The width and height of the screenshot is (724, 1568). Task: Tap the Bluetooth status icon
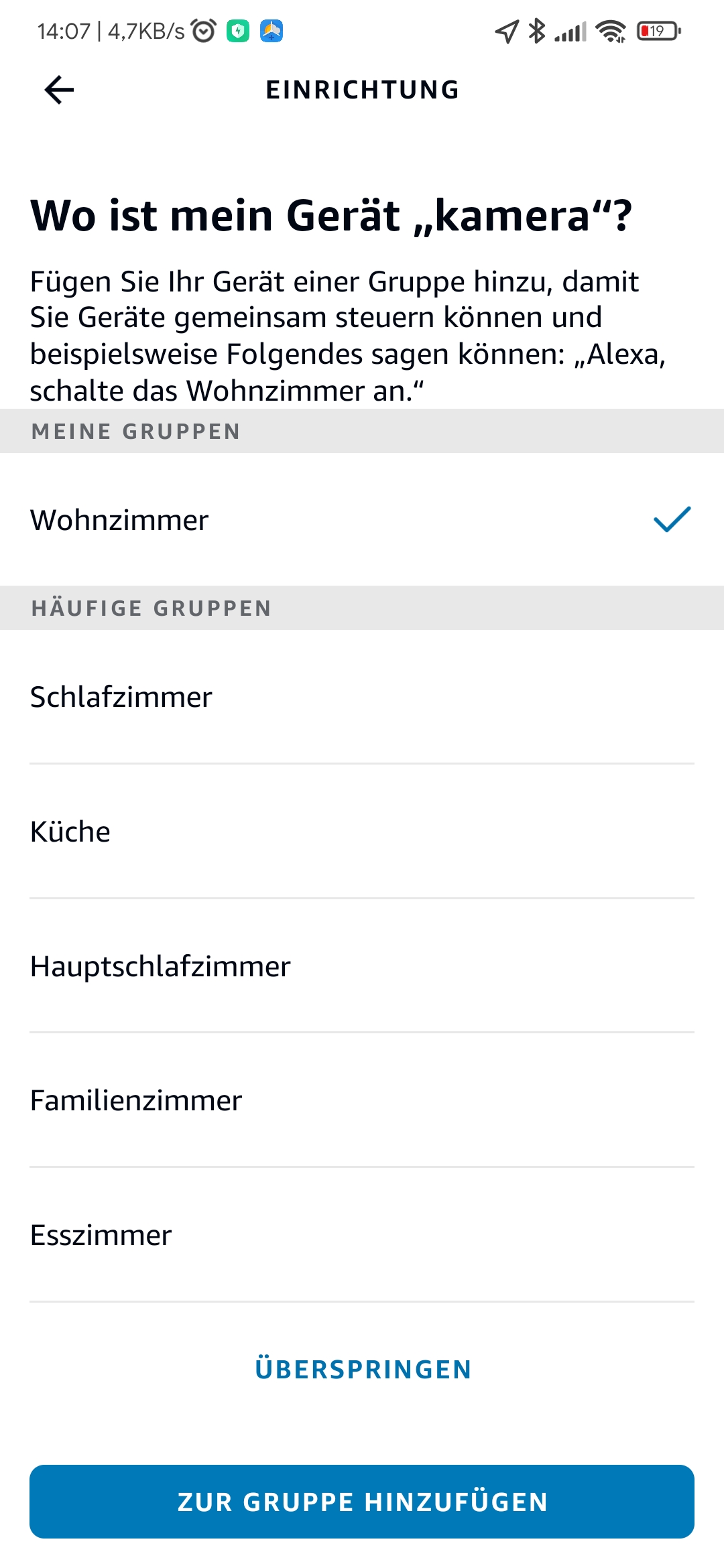click(x=536, y=31)
